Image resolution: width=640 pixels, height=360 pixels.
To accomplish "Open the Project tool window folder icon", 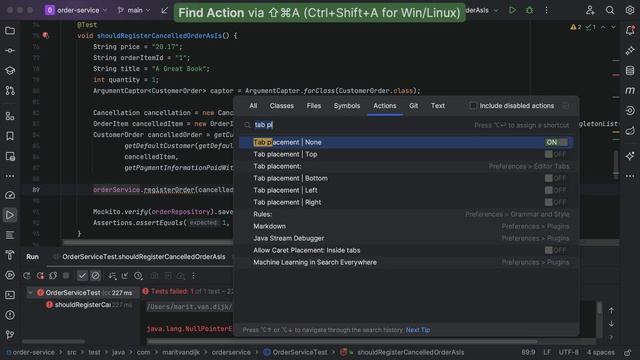I will (10, 31).
